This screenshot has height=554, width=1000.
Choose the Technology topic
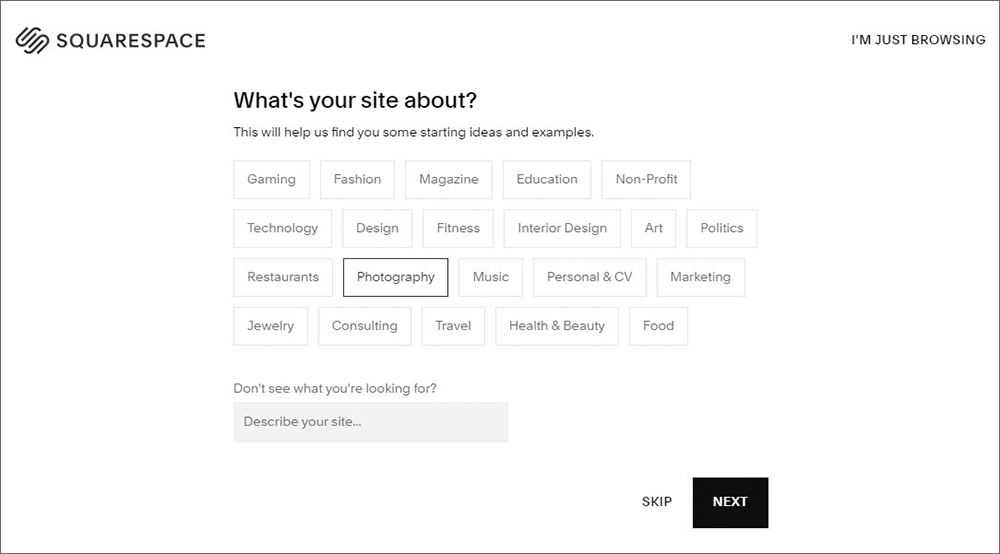(x=283, y=228)
